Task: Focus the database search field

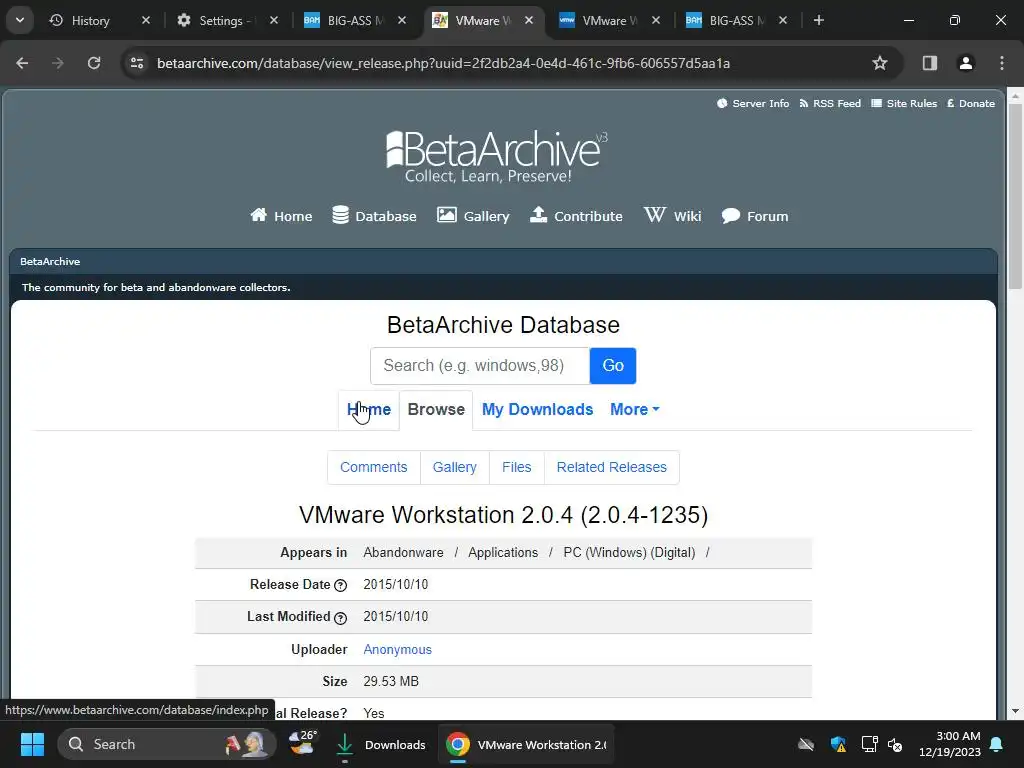Action: tap(480, 366)
